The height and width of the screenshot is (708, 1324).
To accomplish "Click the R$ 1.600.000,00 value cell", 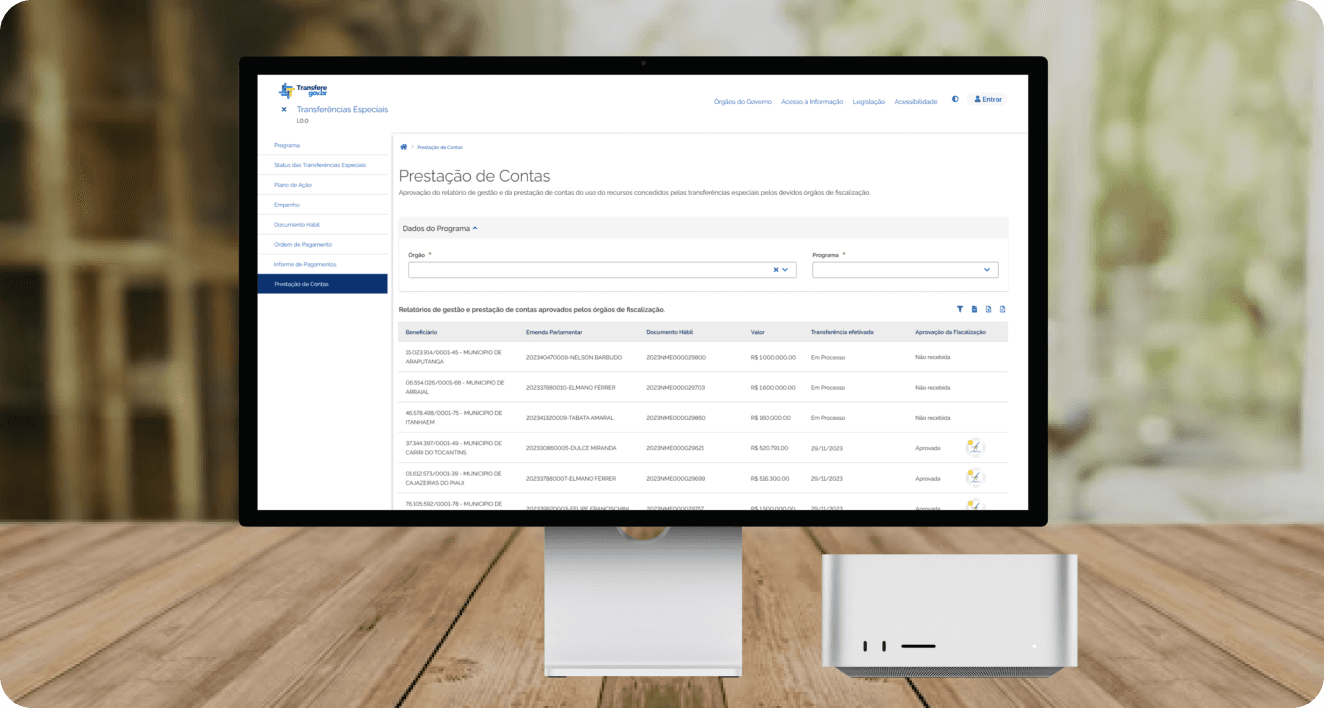I will tap(773, 387).
